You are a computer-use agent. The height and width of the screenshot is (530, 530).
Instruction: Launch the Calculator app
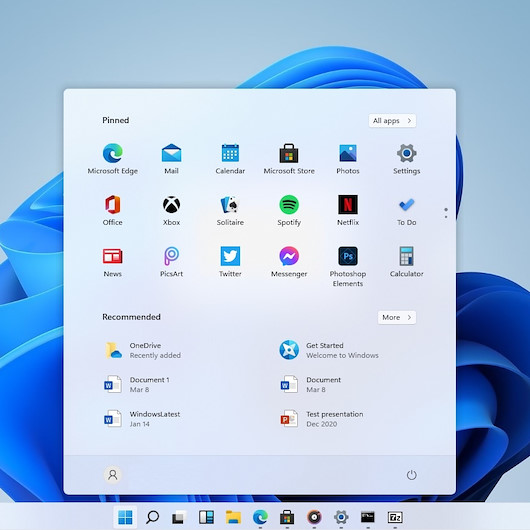pyautogui.click(x=407, y=262)
